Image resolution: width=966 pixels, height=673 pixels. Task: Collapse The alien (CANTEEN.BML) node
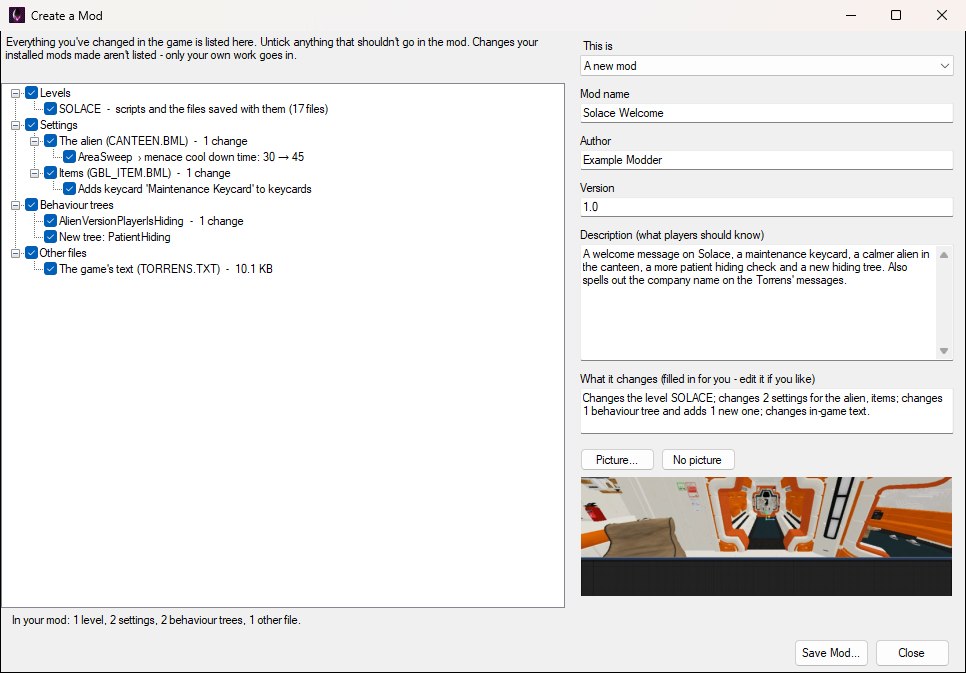pos(34,142)
